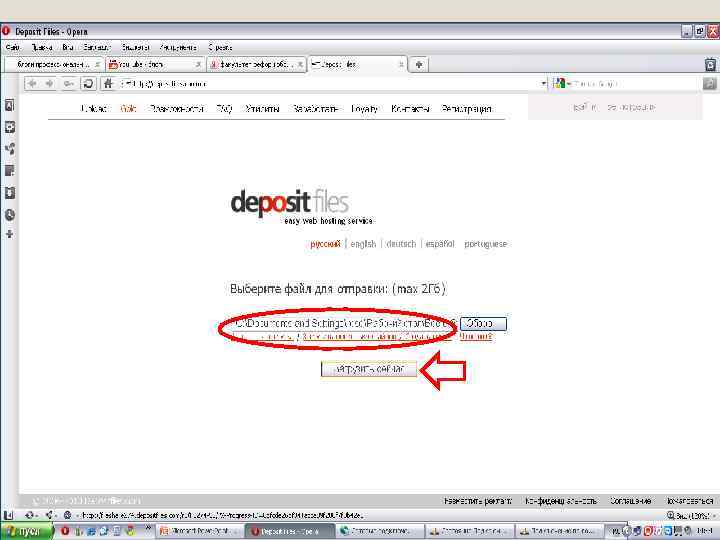The height and width of the screenshot is (540, 720).
Task: Click the FAQ link in site menu
Action: (x=224, y=109)
